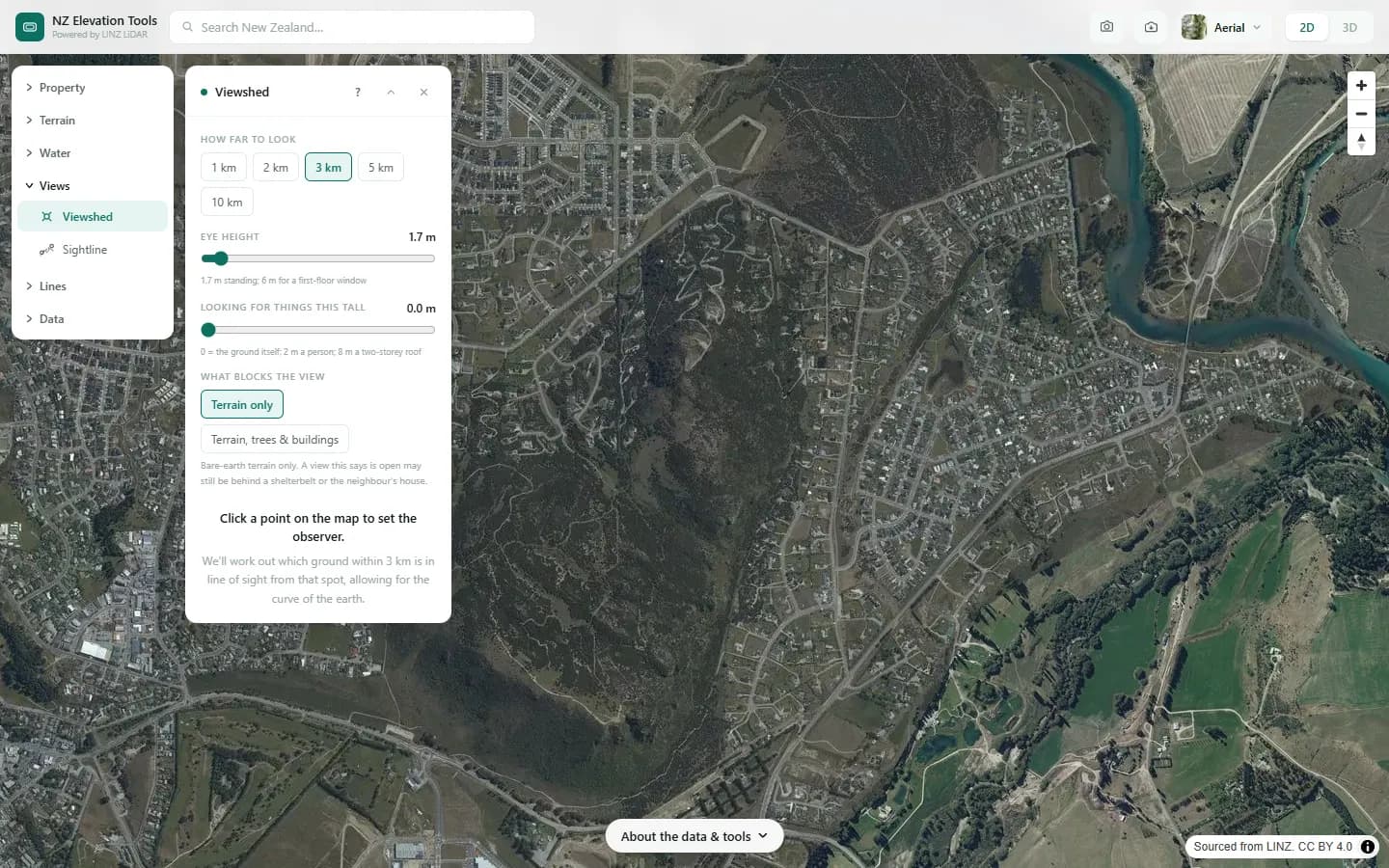Collapse the Viewshed panel with the chevron

pos(391,93)
